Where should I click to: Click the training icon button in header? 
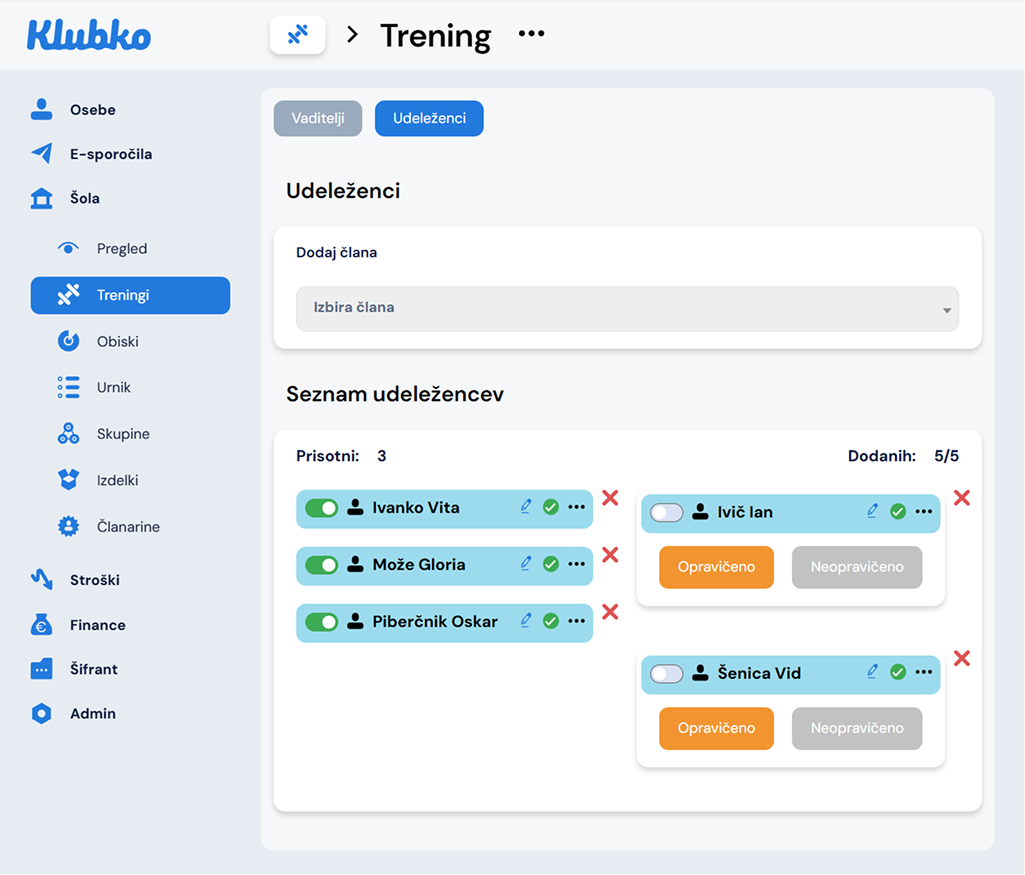[297, 35]
